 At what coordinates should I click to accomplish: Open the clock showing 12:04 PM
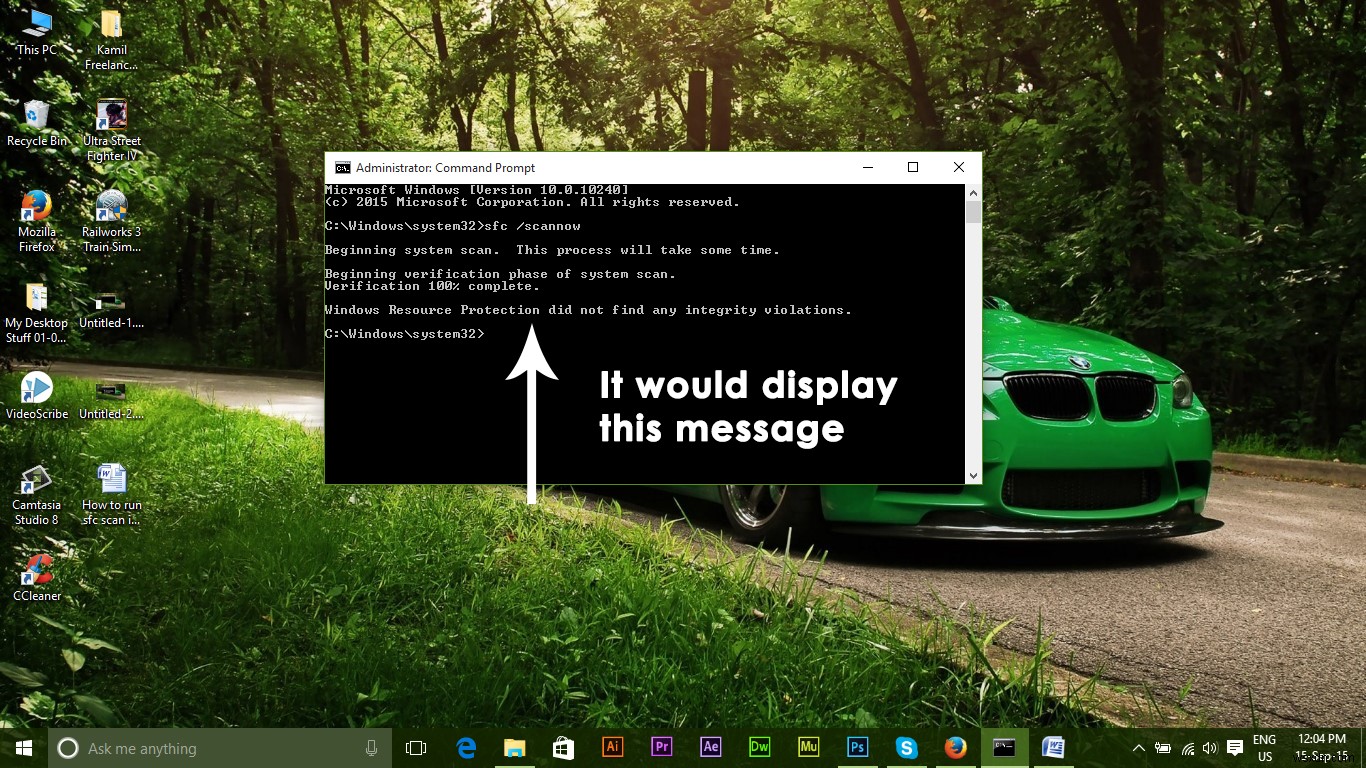(x=1321, y=748)
